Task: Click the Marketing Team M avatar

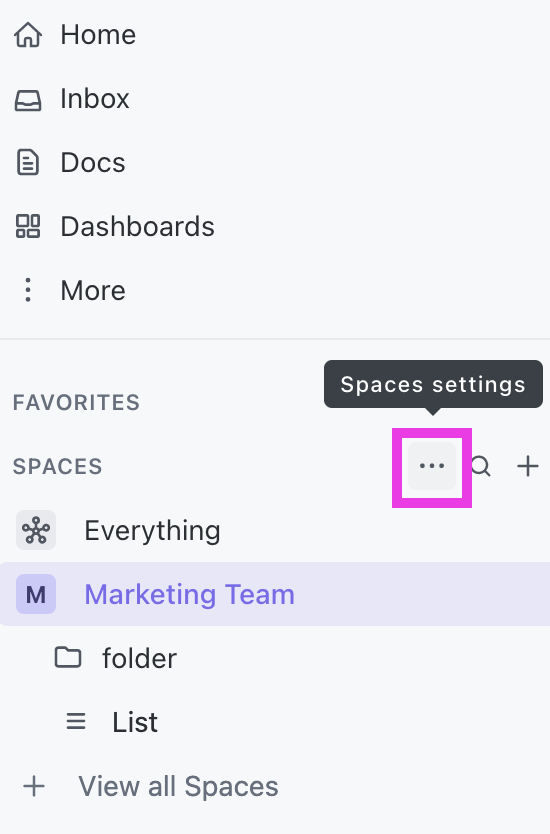Action: [x=36, y=594]
